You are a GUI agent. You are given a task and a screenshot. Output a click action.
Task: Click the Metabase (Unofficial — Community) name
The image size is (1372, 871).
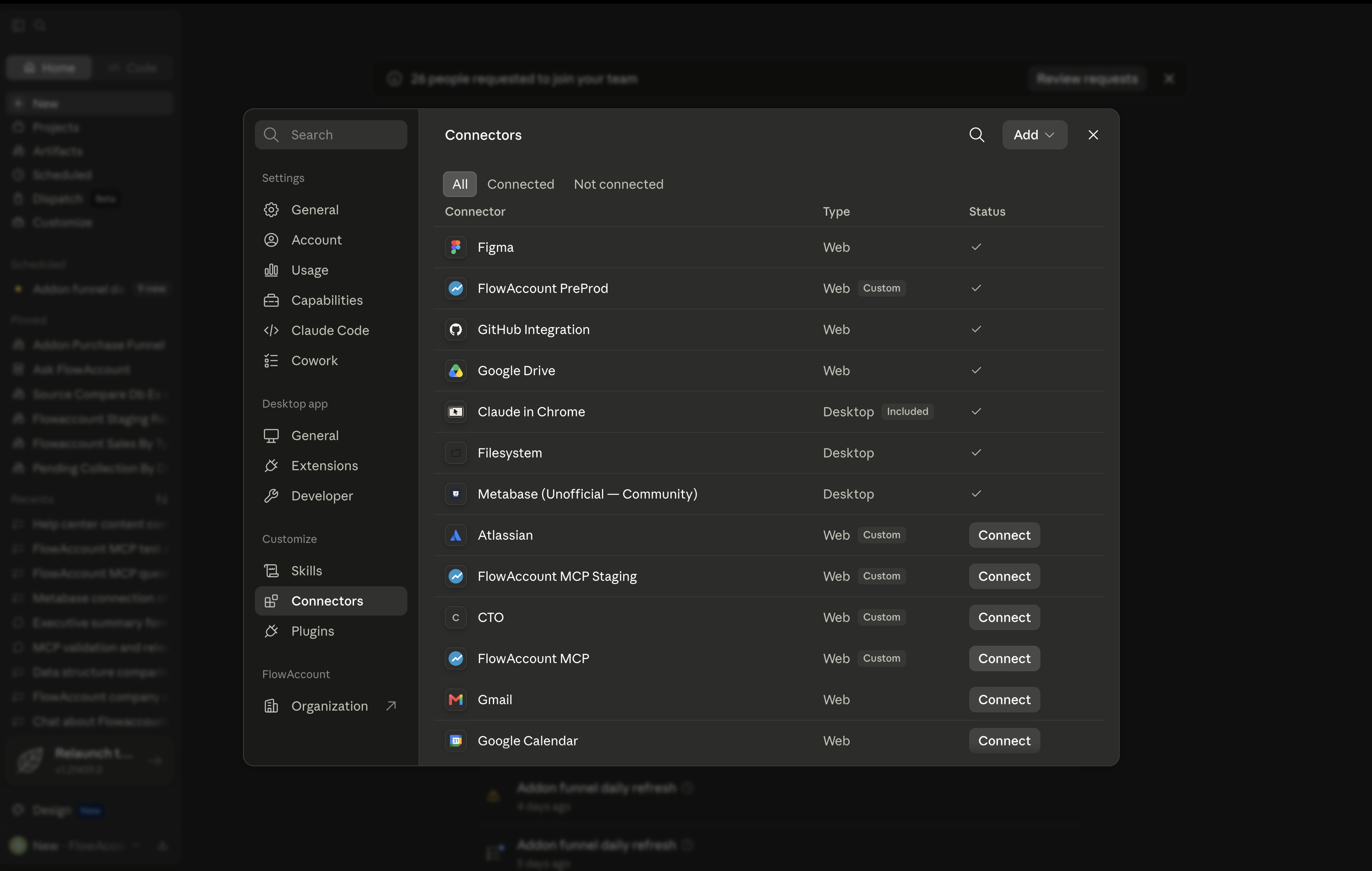click(587, 494)
